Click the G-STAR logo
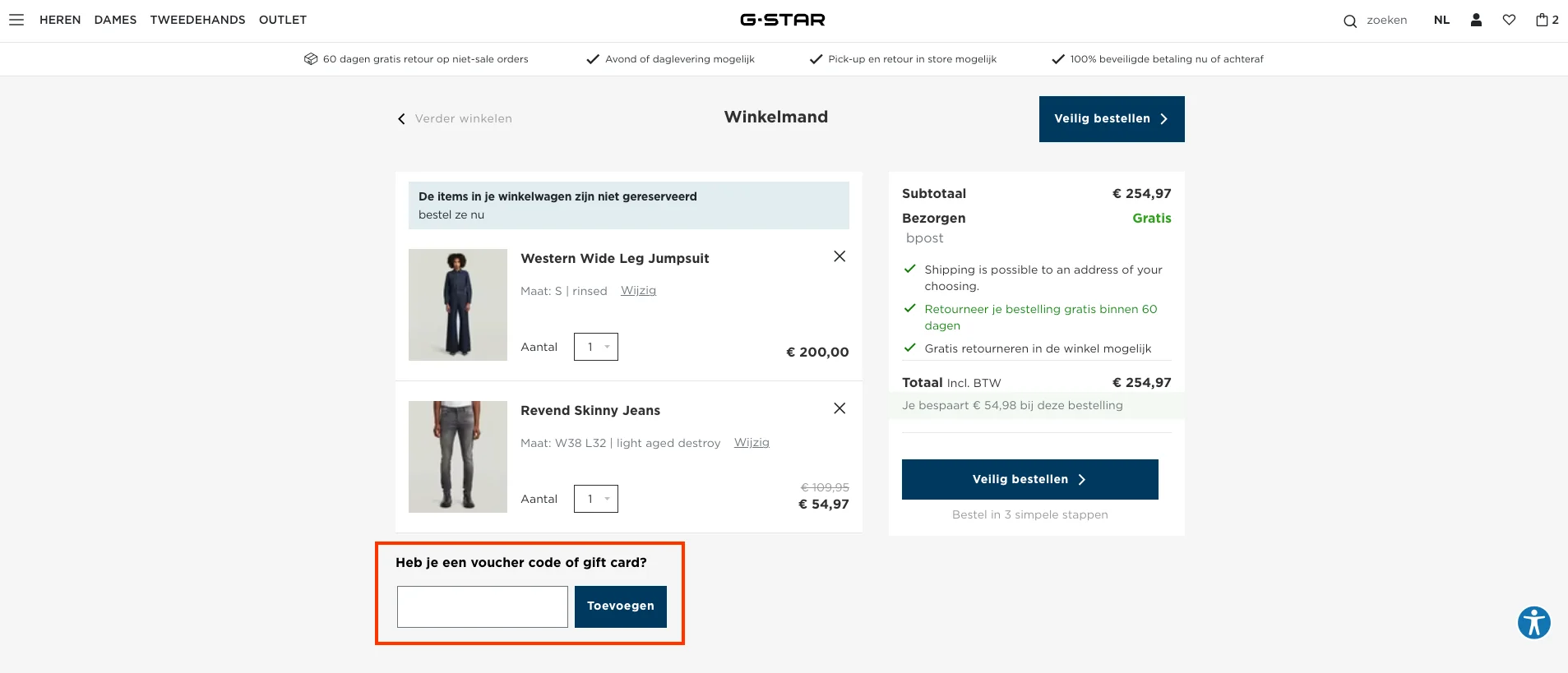This screenshot has height=673, width=1568. [783, 19]
